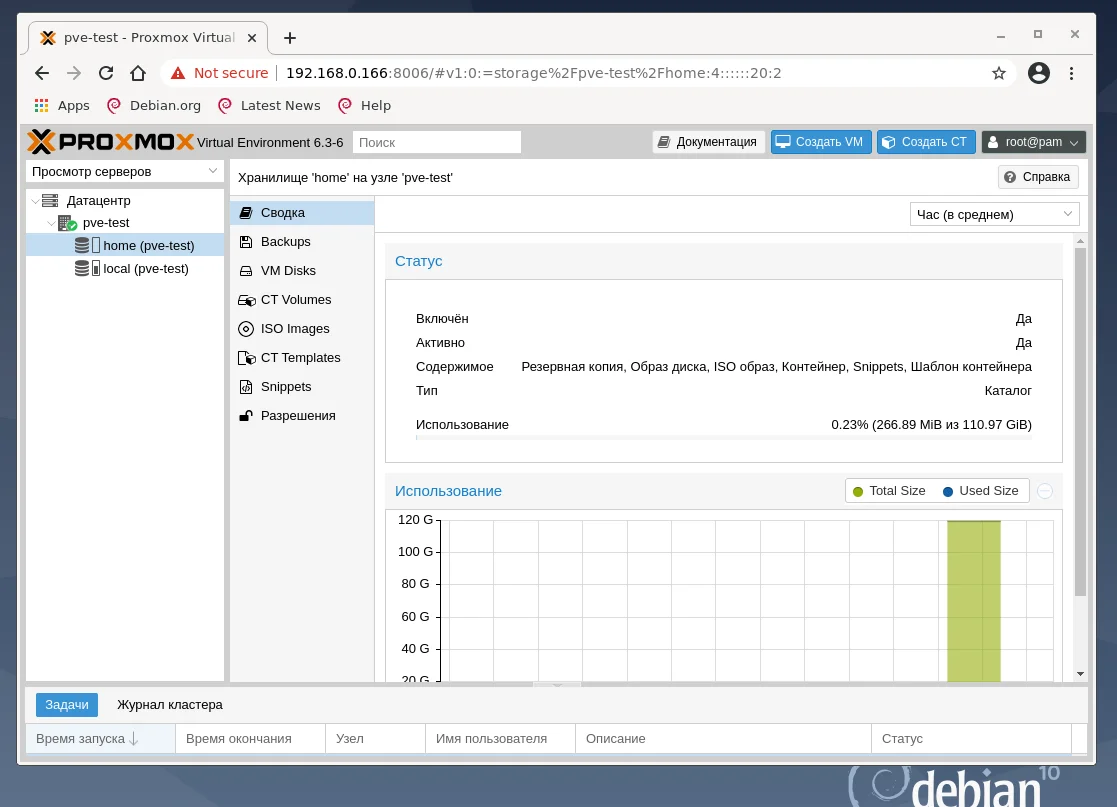Open VM Disks section
The image size is (1117, 807).
302,271
